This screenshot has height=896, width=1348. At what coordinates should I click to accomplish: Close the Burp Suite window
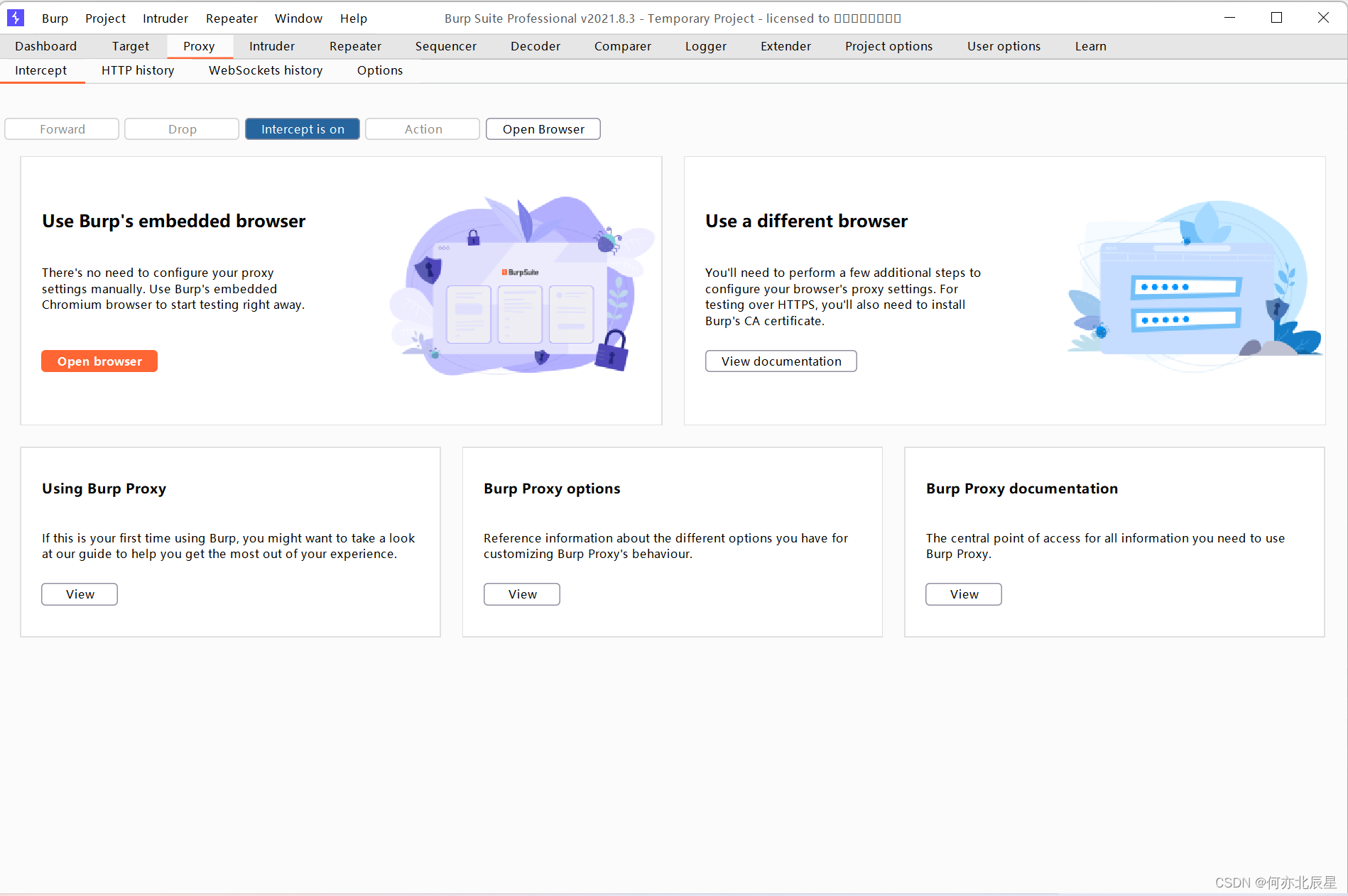tap(1323, 18)
